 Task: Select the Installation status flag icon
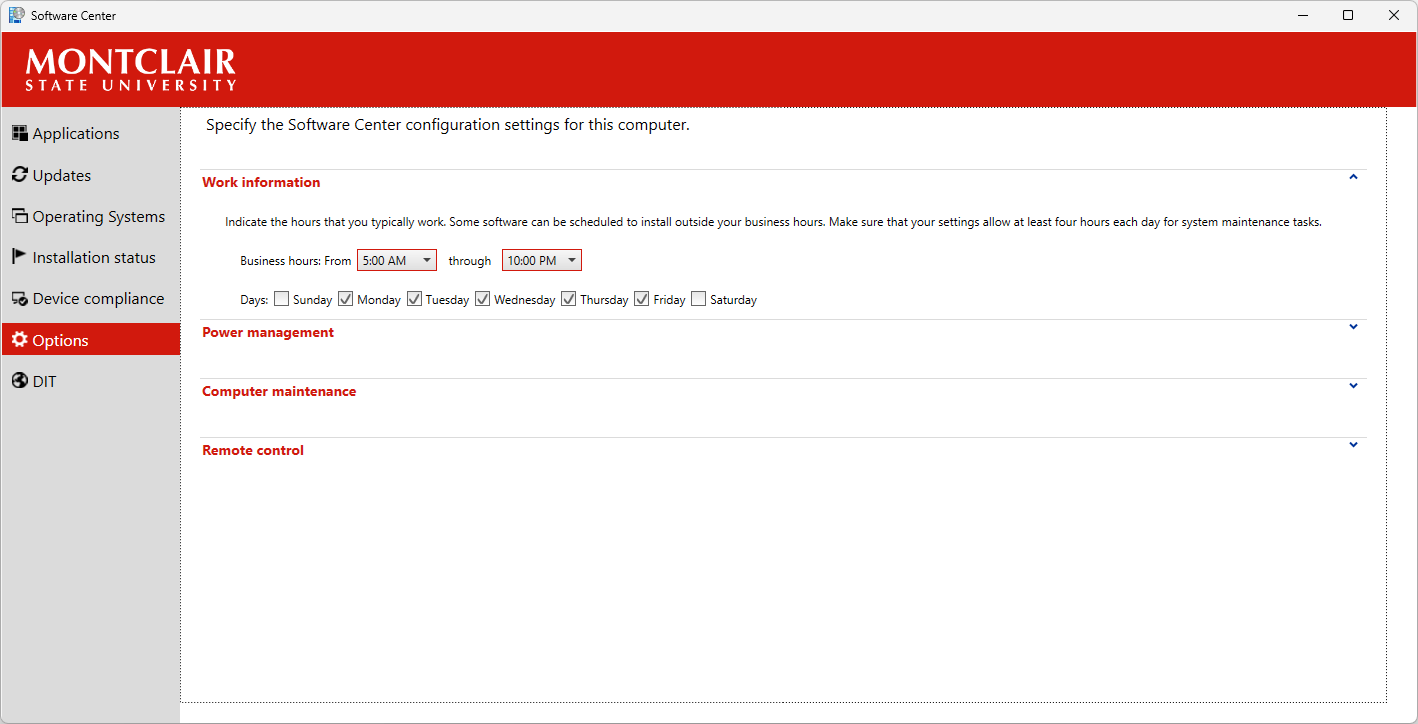(x=19, y=256)
